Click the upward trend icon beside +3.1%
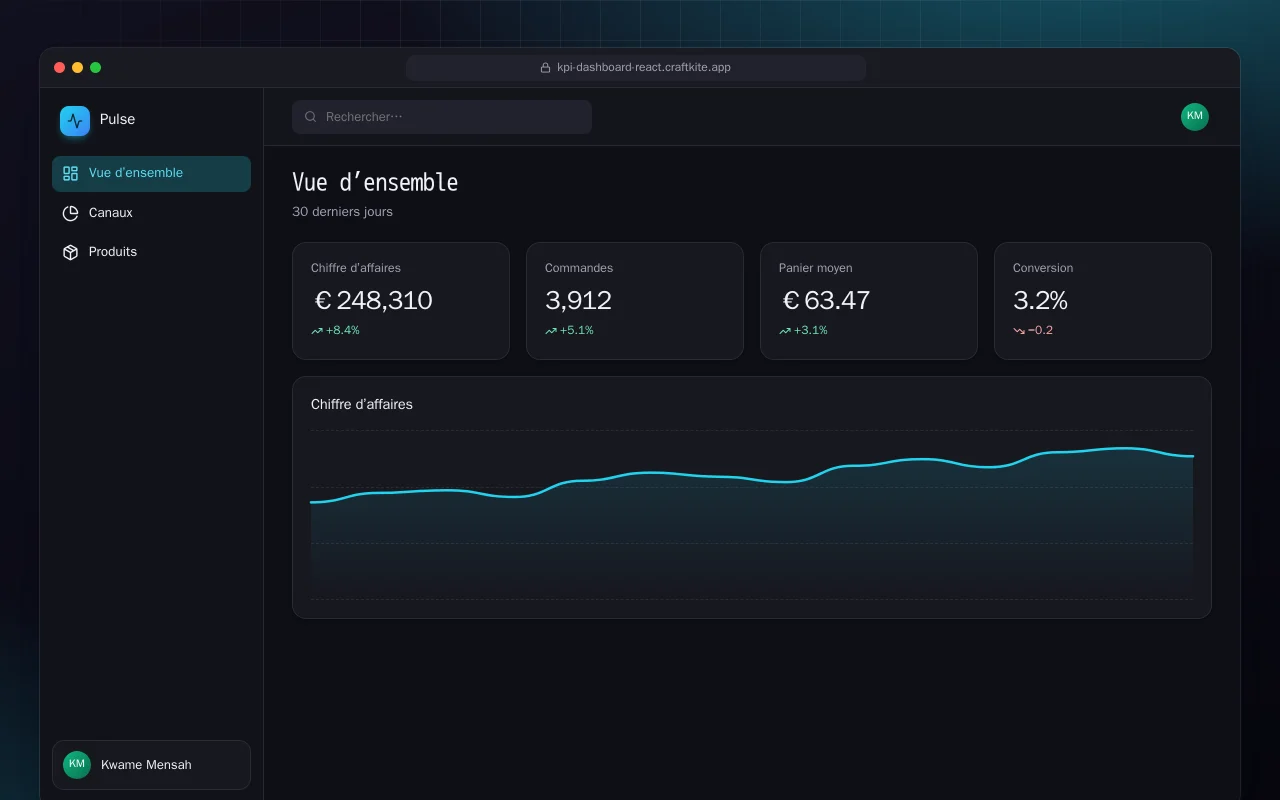Viewport: 1280px width, 800px height. [x=785, y=331]
